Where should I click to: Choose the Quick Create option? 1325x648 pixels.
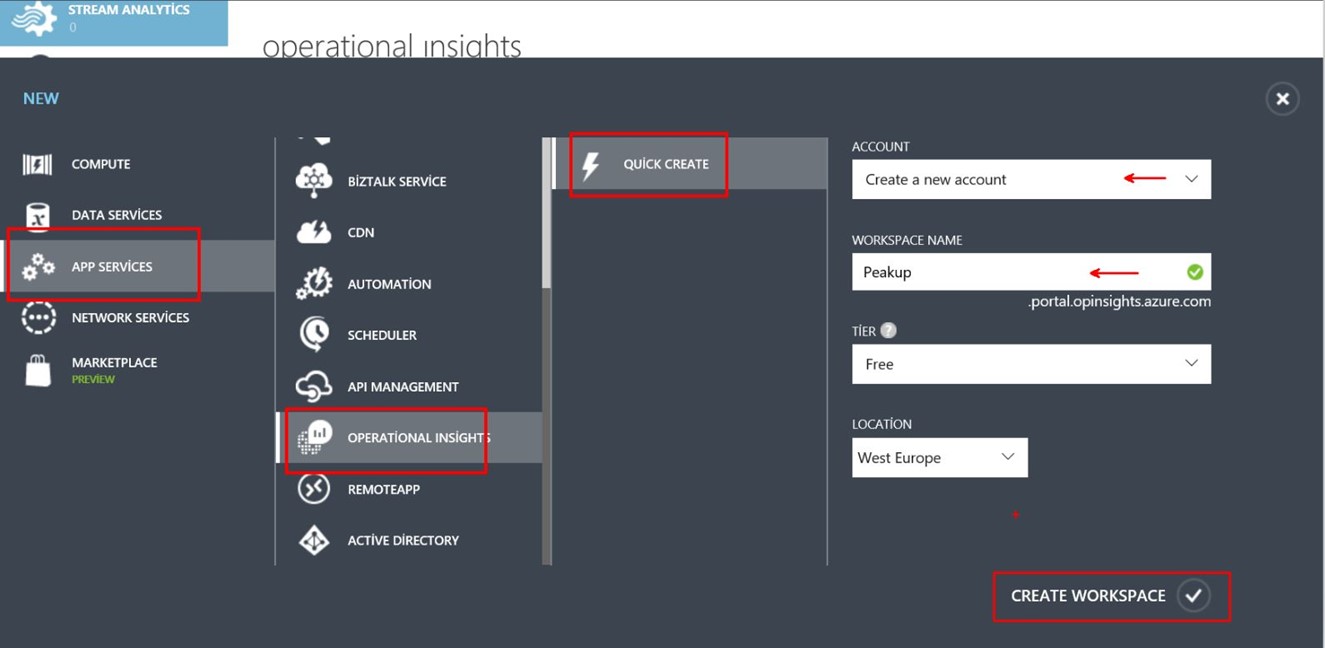690,164
